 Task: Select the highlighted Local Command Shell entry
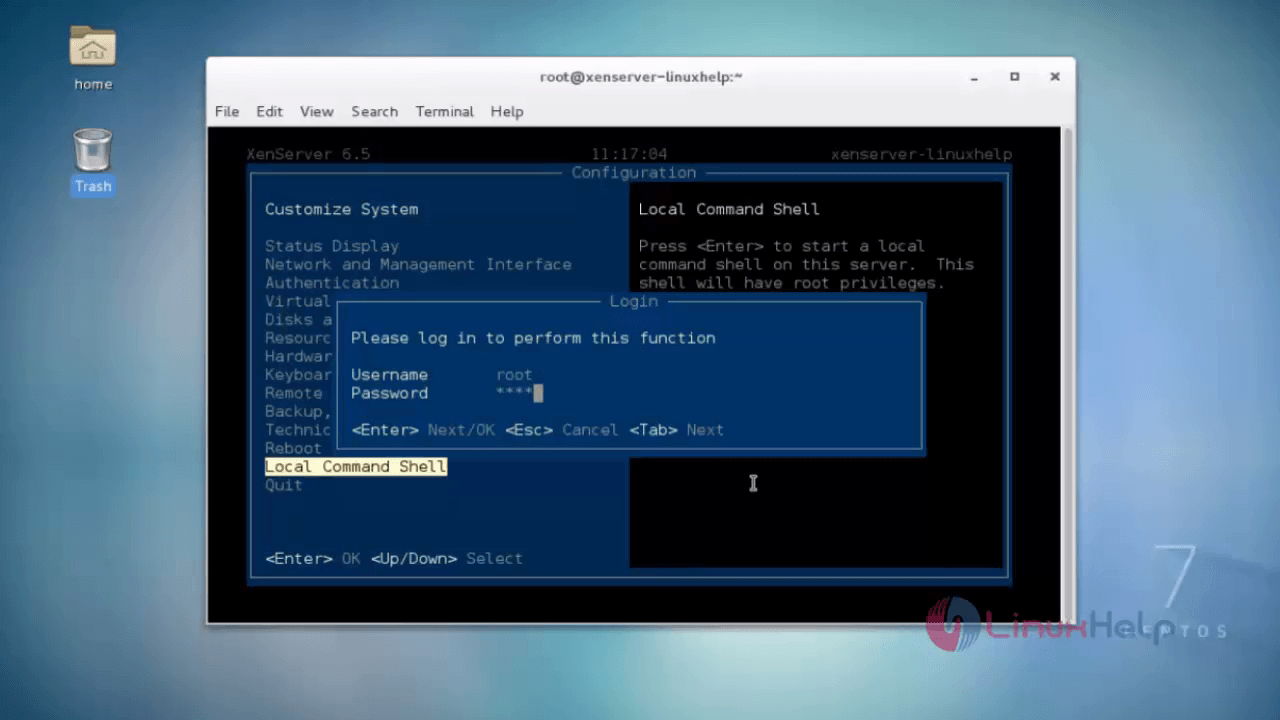[356, 467]
